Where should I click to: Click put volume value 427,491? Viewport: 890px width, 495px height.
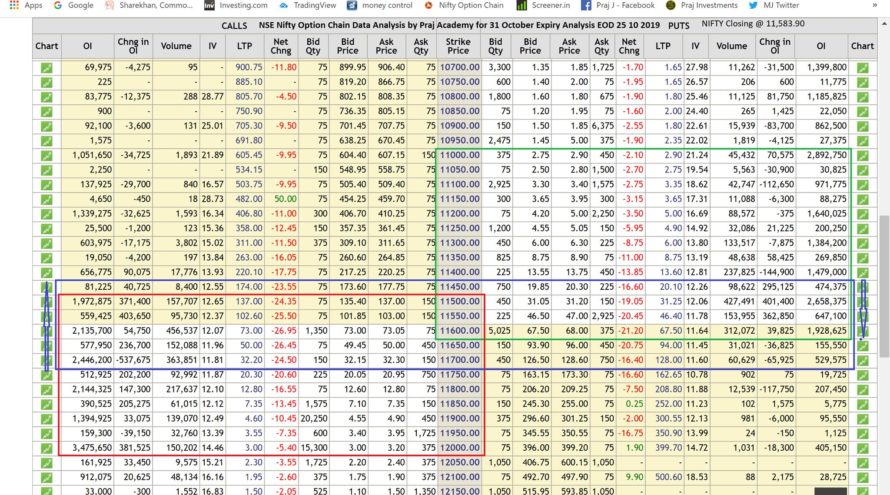tap(737, 301)
